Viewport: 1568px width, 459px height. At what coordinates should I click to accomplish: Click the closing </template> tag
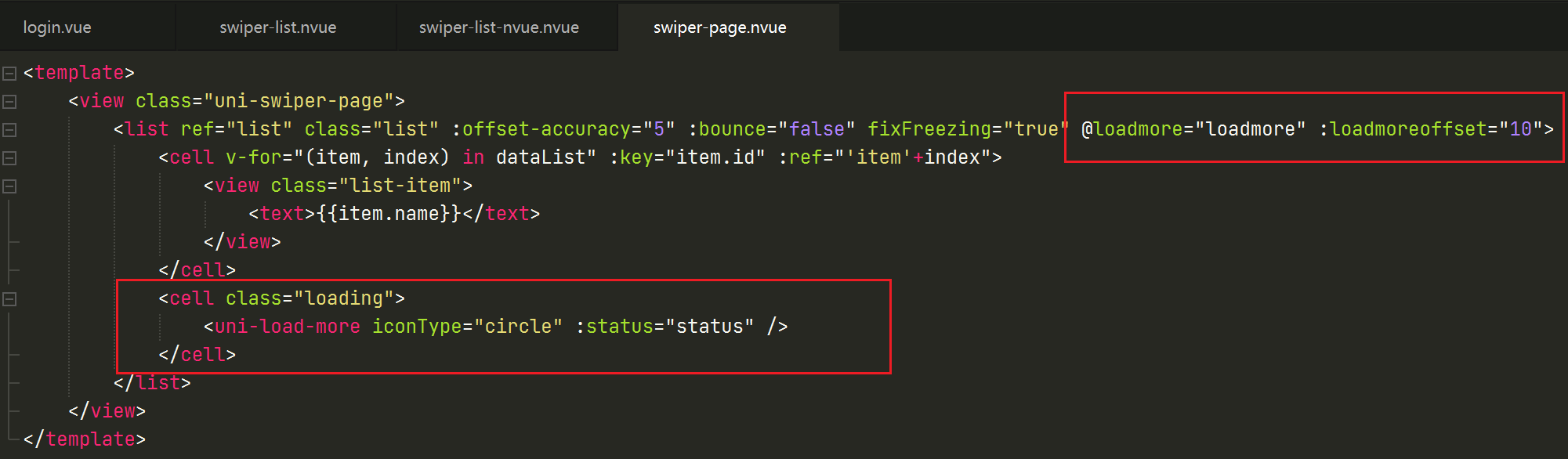(x=85, y=439)
